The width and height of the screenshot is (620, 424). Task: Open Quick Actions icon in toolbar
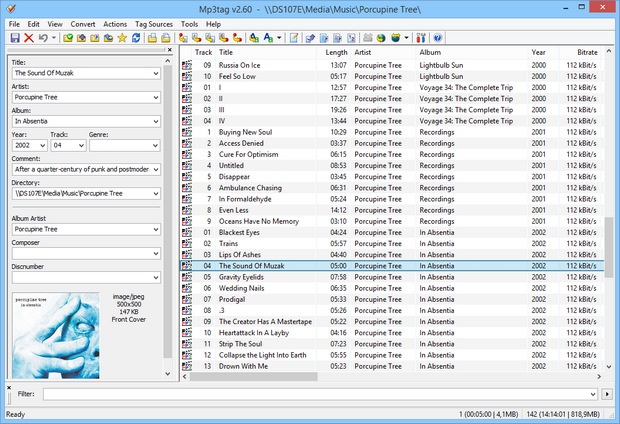268,38
